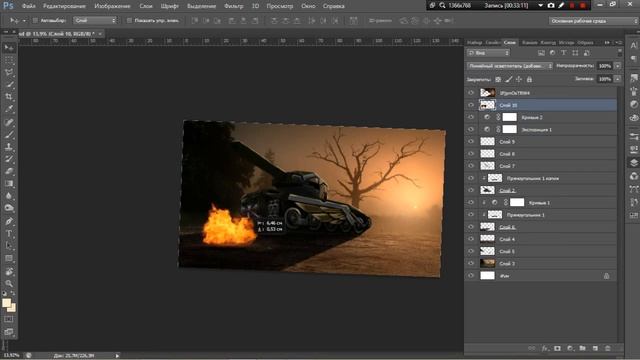Hide the Слой 9 layer

(x=471, y=142)
